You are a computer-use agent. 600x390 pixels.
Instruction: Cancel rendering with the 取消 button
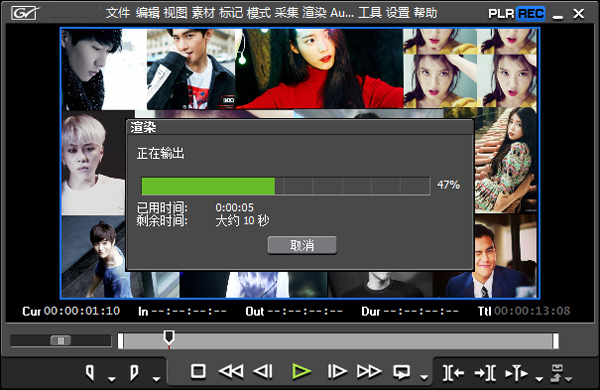302,245
